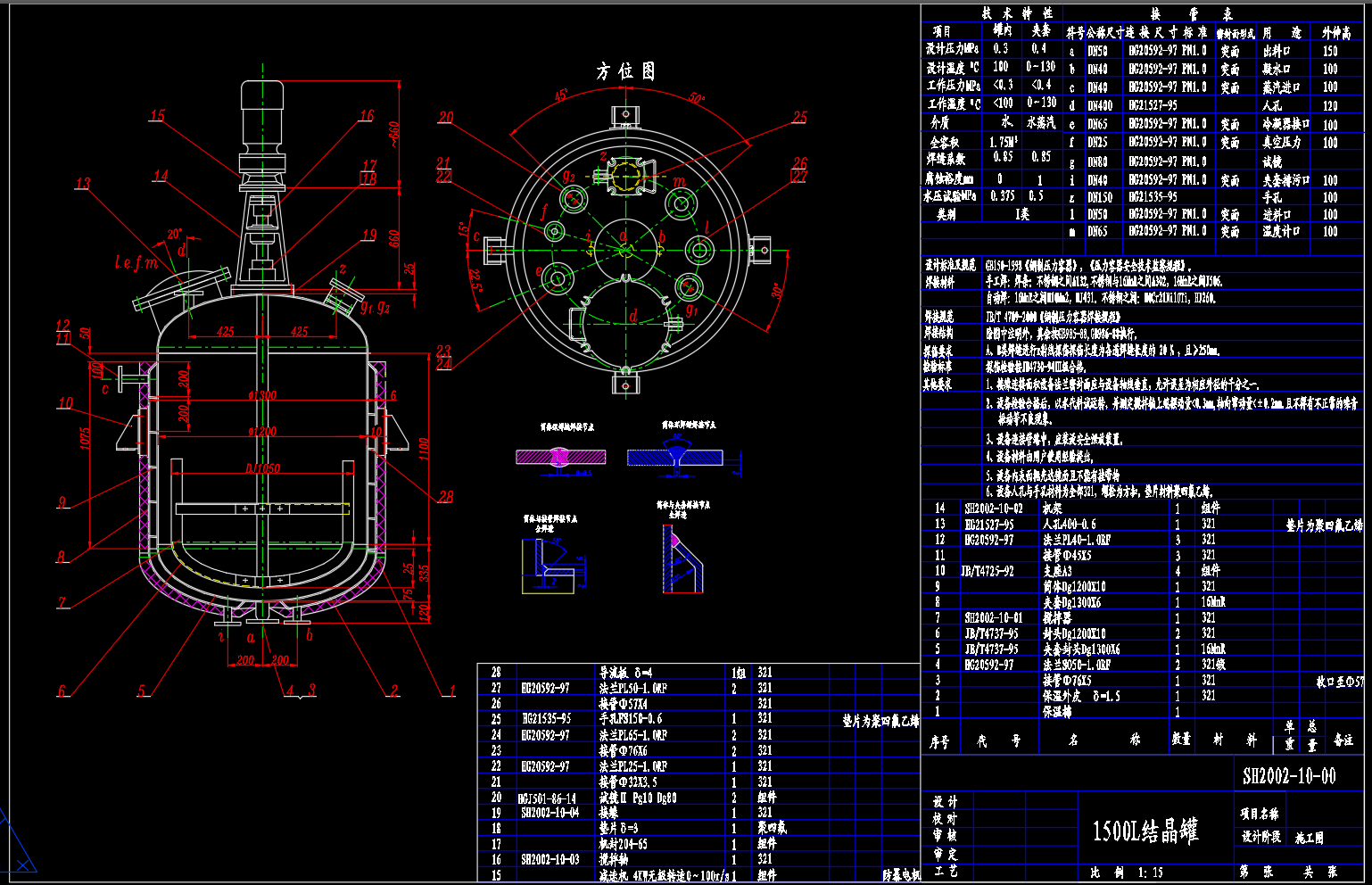This screenshot has width=1372, height=885.
Task: Select the magenta hatched weld joint detail
Action: coord(560,457)
